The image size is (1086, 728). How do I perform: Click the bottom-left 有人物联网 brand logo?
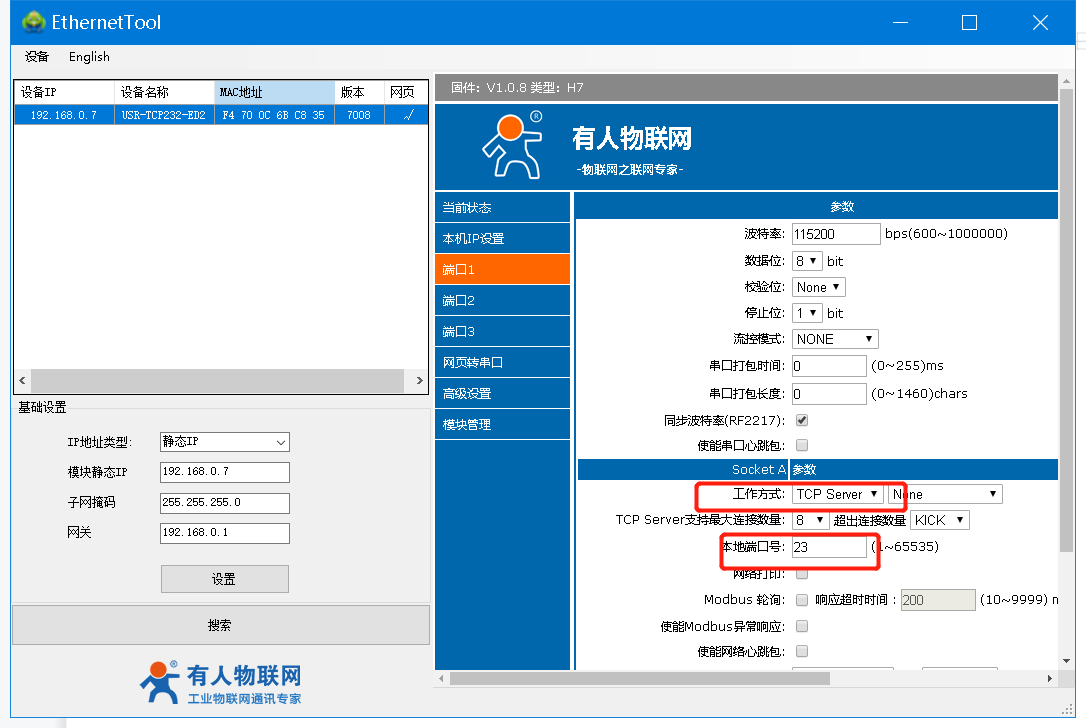point(220,683)
